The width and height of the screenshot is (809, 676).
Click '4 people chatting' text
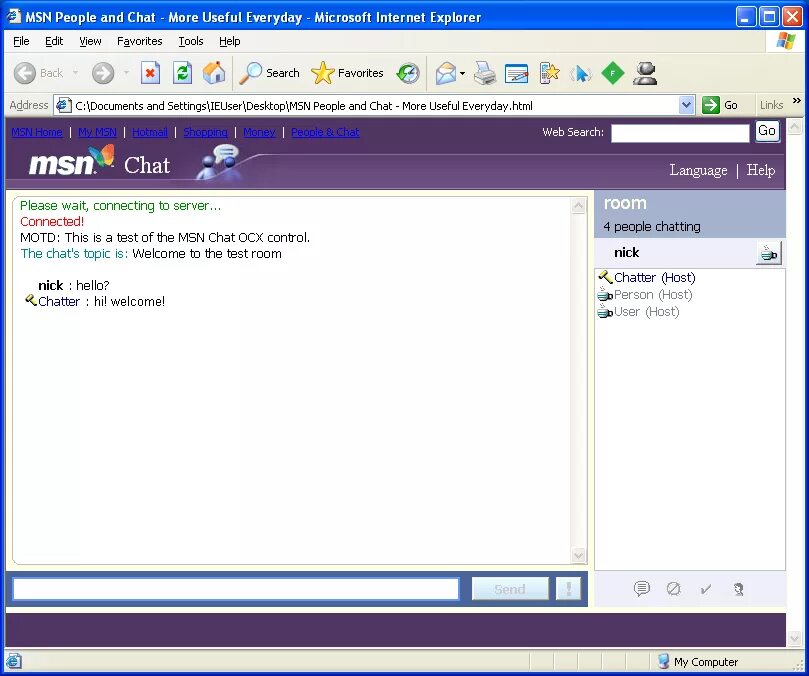652,227
